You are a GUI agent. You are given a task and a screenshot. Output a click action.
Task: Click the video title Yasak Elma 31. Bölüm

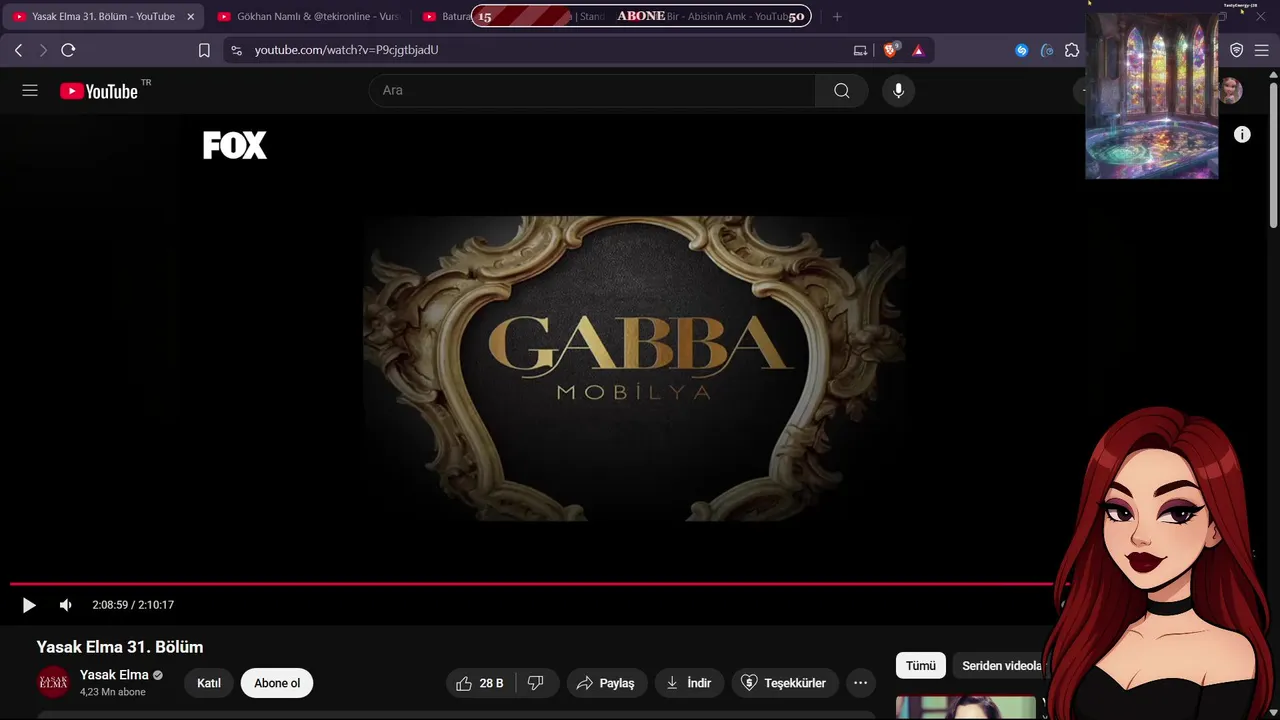[x=120, y=647]
